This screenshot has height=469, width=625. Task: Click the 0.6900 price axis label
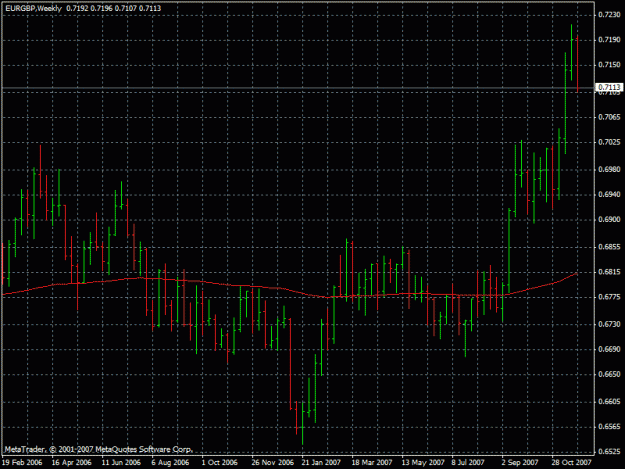pos(609,220)
